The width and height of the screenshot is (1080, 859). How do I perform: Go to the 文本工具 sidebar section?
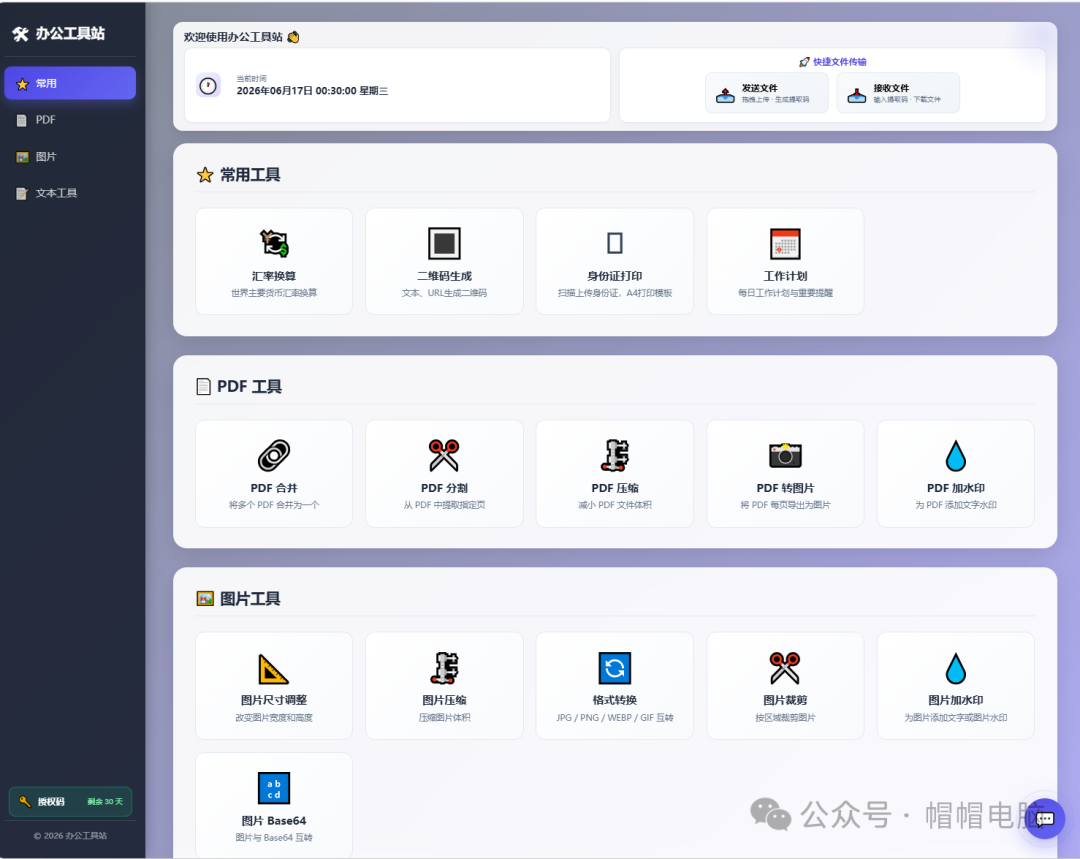click(x=70, y=194)
